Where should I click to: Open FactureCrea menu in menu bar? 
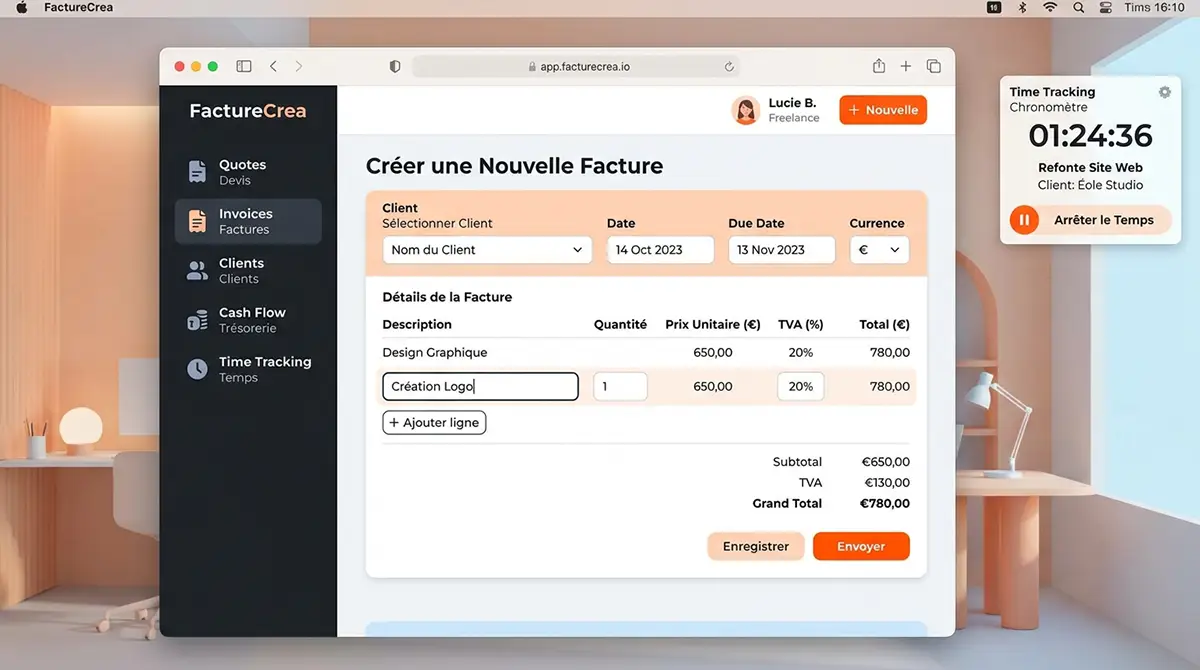79,7
